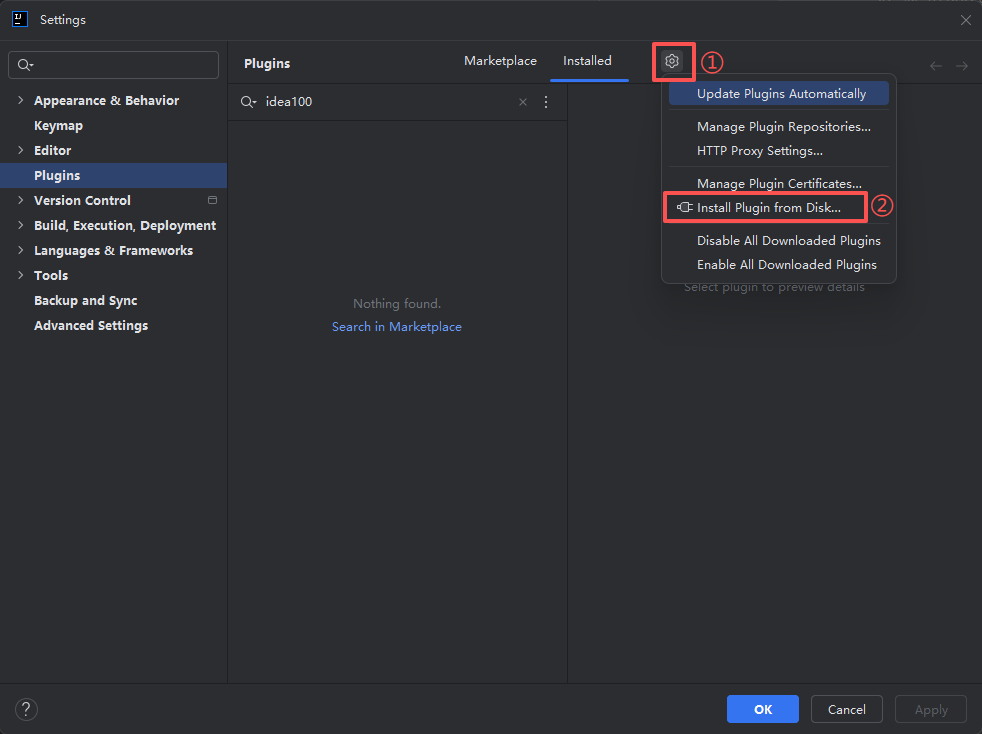Expand Appearance & Behavior settings
This screenshot has height=734, width=982.
(x=20, y=101)
